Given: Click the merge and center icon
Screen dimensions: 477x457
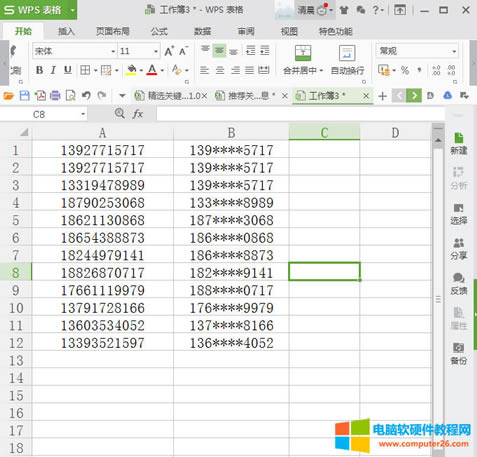Looking at the screenshot, I should coord(303,53).
